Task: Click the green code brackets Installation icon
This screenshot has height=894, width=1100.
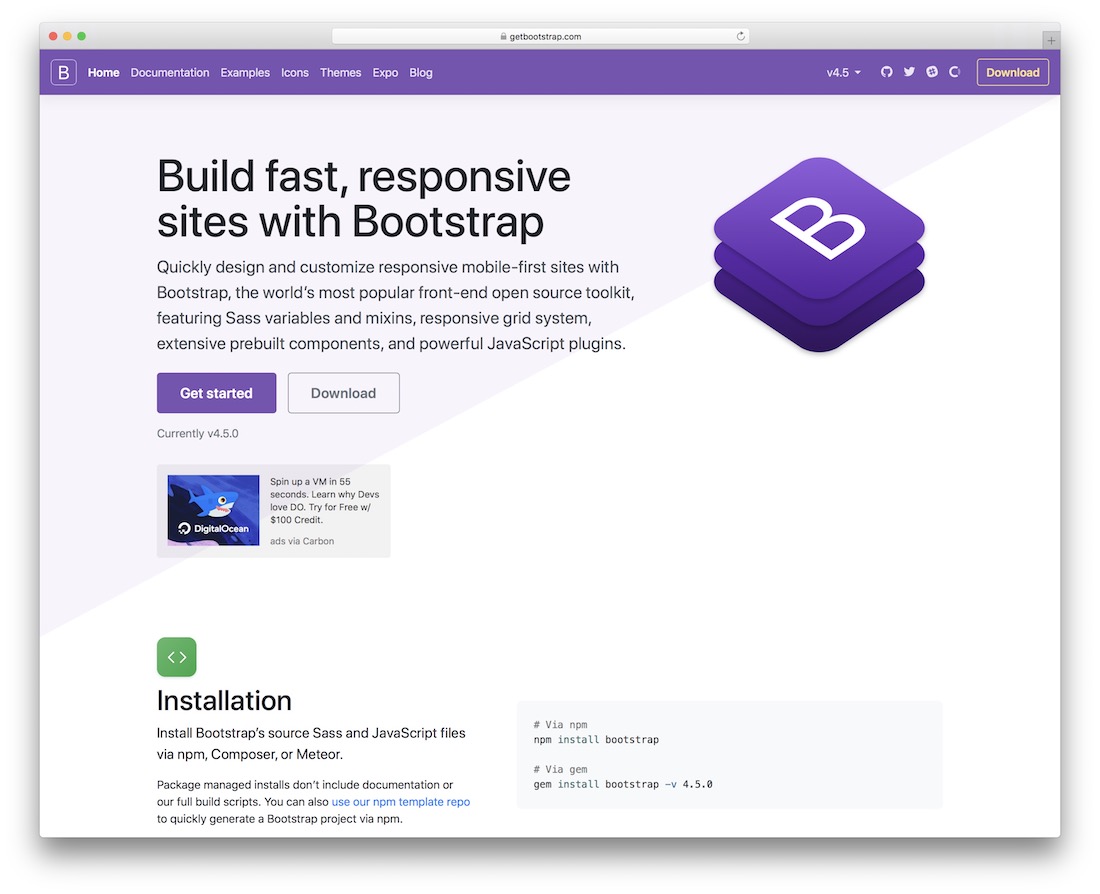Action: tap(177, 657)
